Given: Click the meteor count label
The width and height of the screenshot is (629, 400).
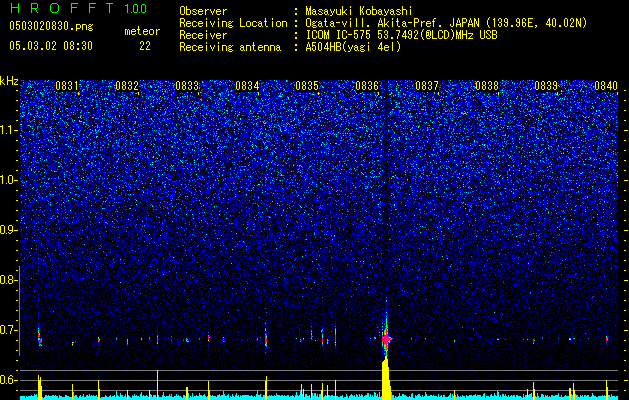Looking at the screenshot, I should point(142,31).
